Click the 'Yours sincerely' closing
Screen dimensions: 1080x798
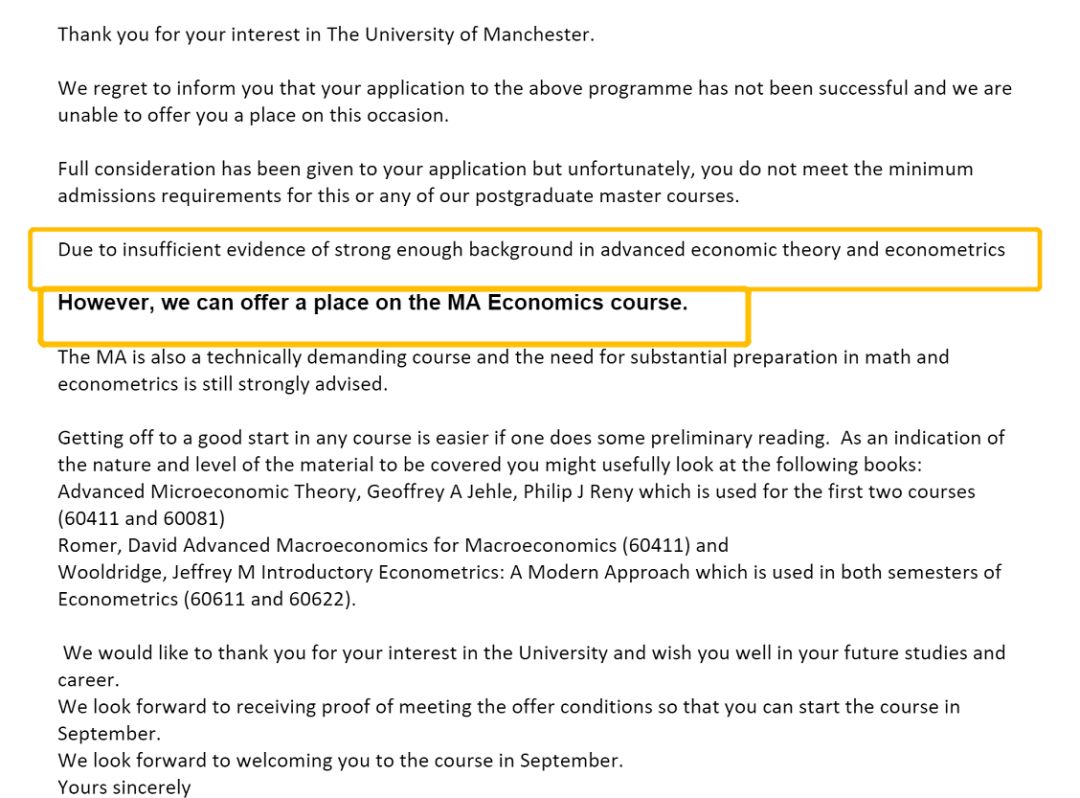(124, 787)
